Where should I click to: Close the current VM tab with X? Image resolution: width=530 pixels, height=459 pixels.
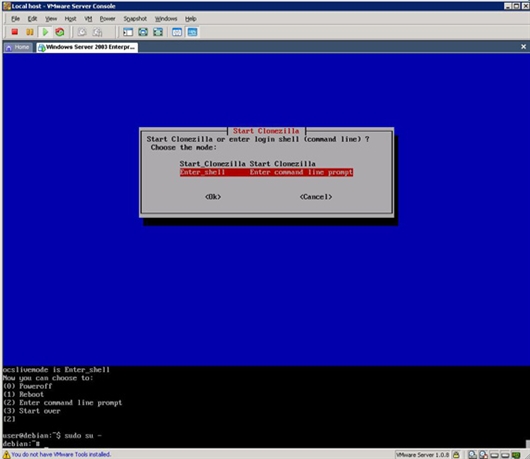click(x=523, y=47)
